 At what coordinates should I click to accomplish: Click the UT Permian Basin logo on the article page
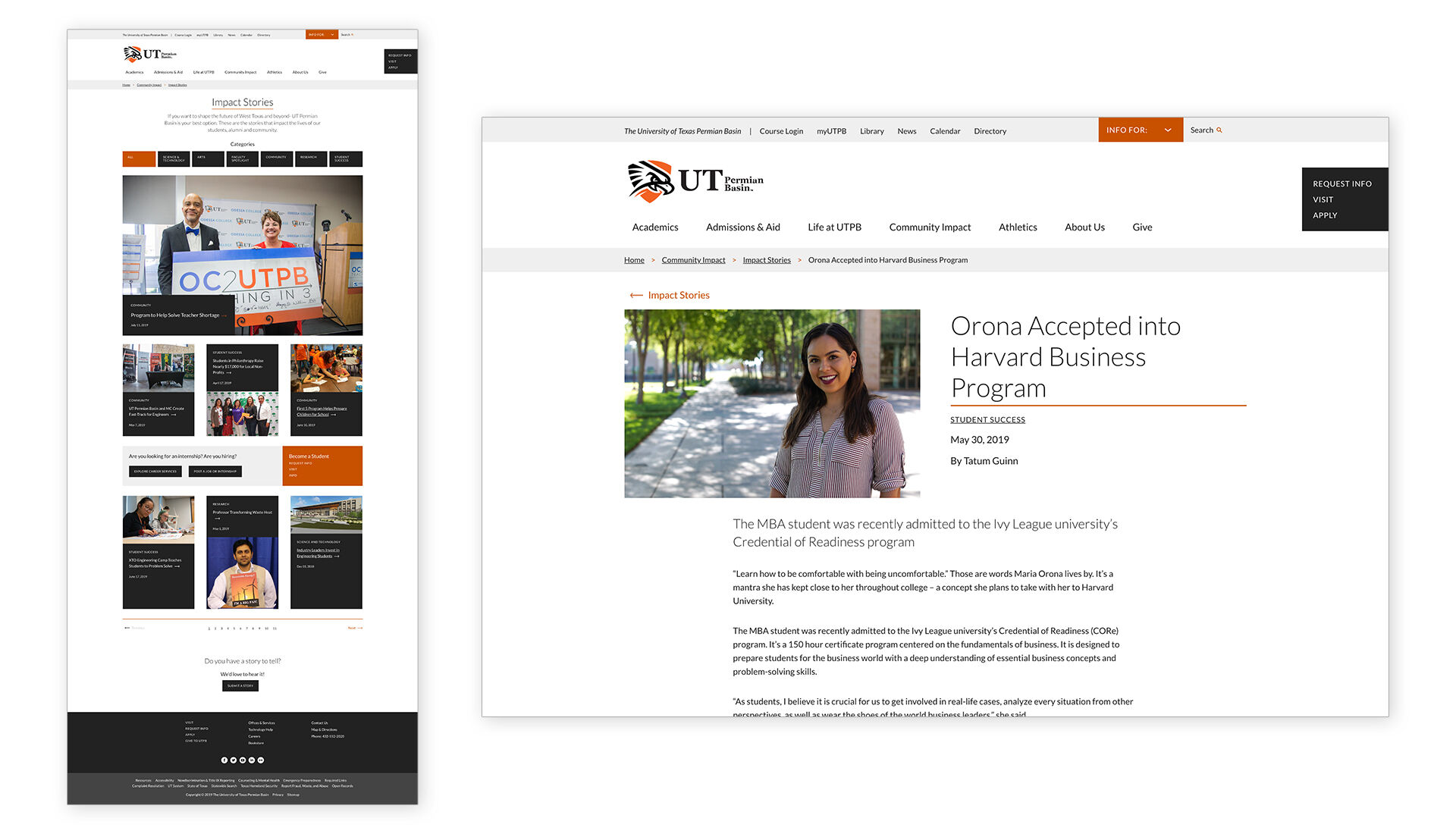(695, 181)
